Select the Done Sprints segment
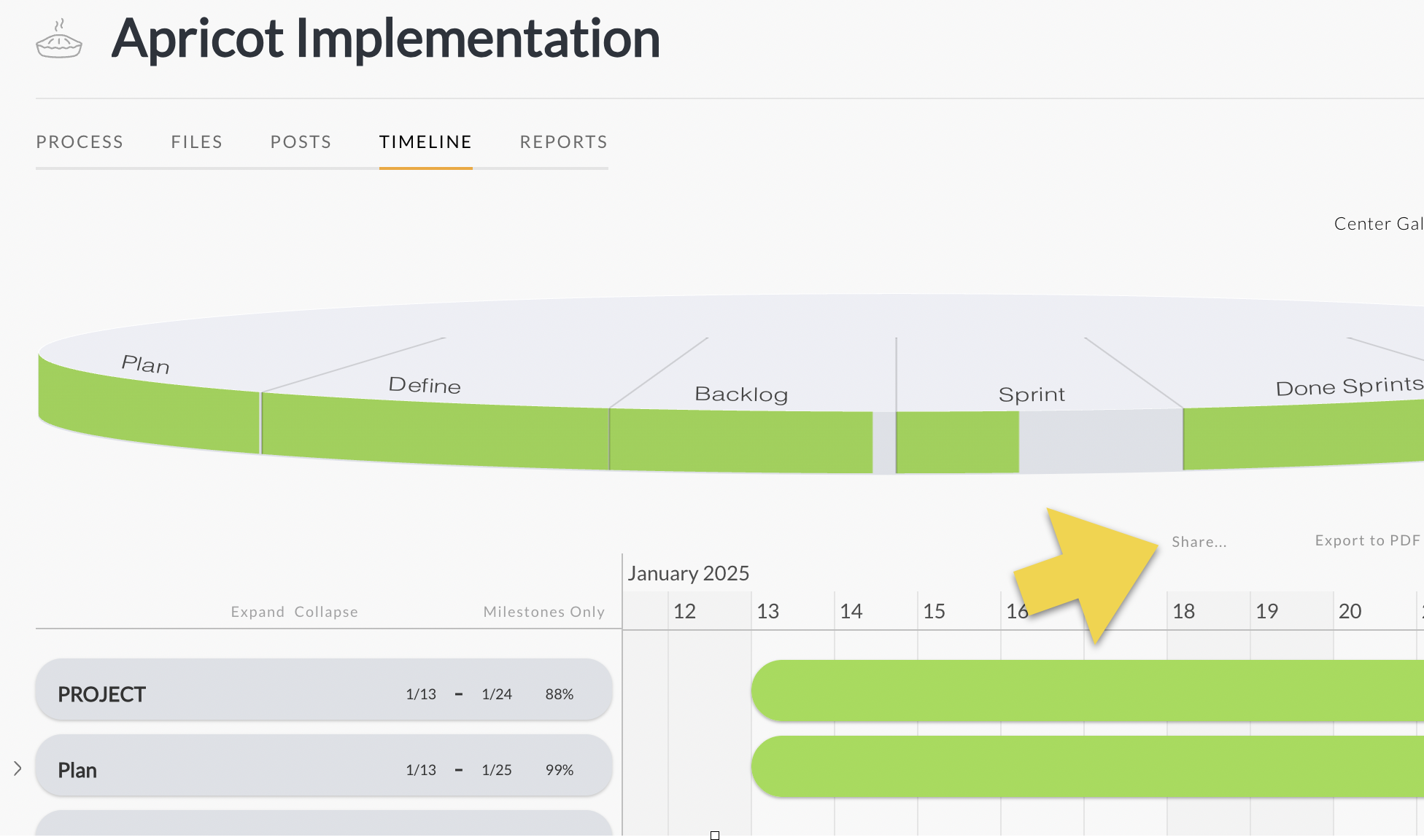 point(1306,436)
